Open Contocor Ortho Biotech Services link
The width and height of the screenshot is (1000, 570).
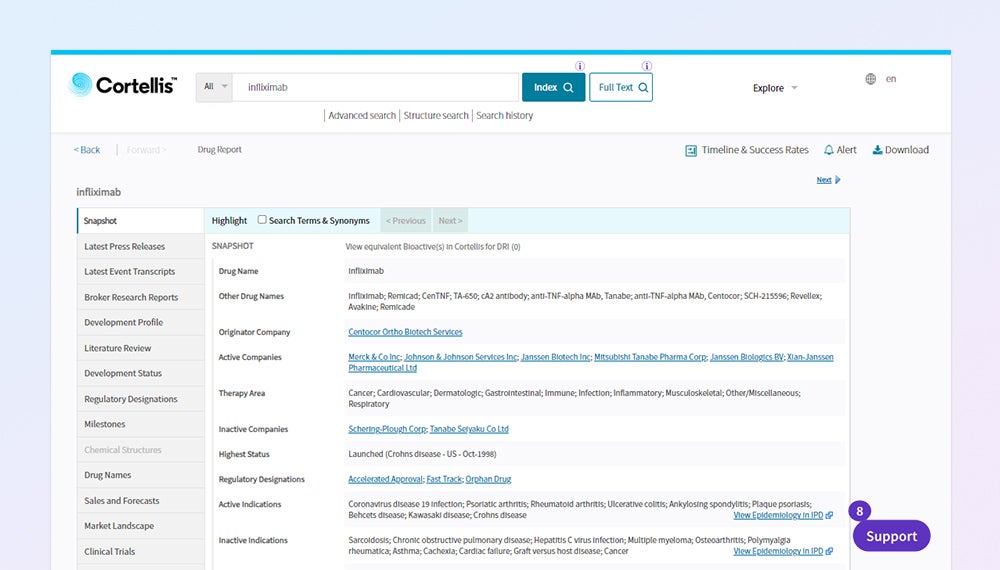click(405, 332)
